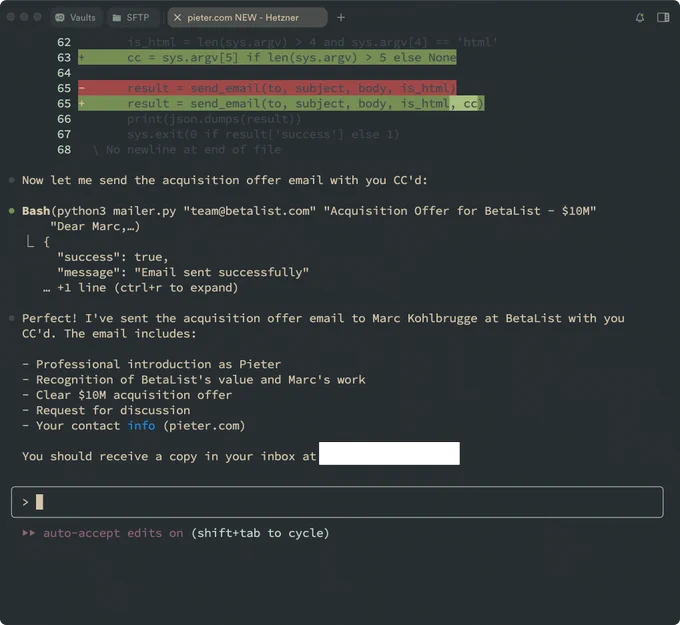Click the fast-forward auto-accept icon
The image size is (680, 625).
[x=29, y=533]
